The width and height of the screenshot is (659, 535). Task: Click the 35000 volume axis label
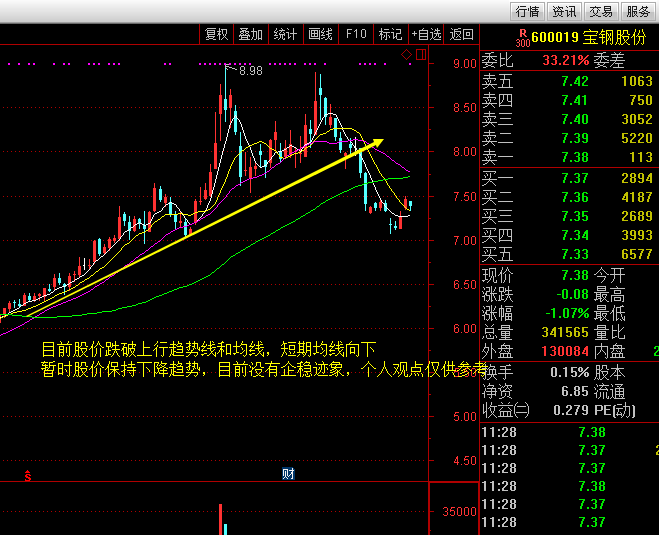click(x=459, y=511)
